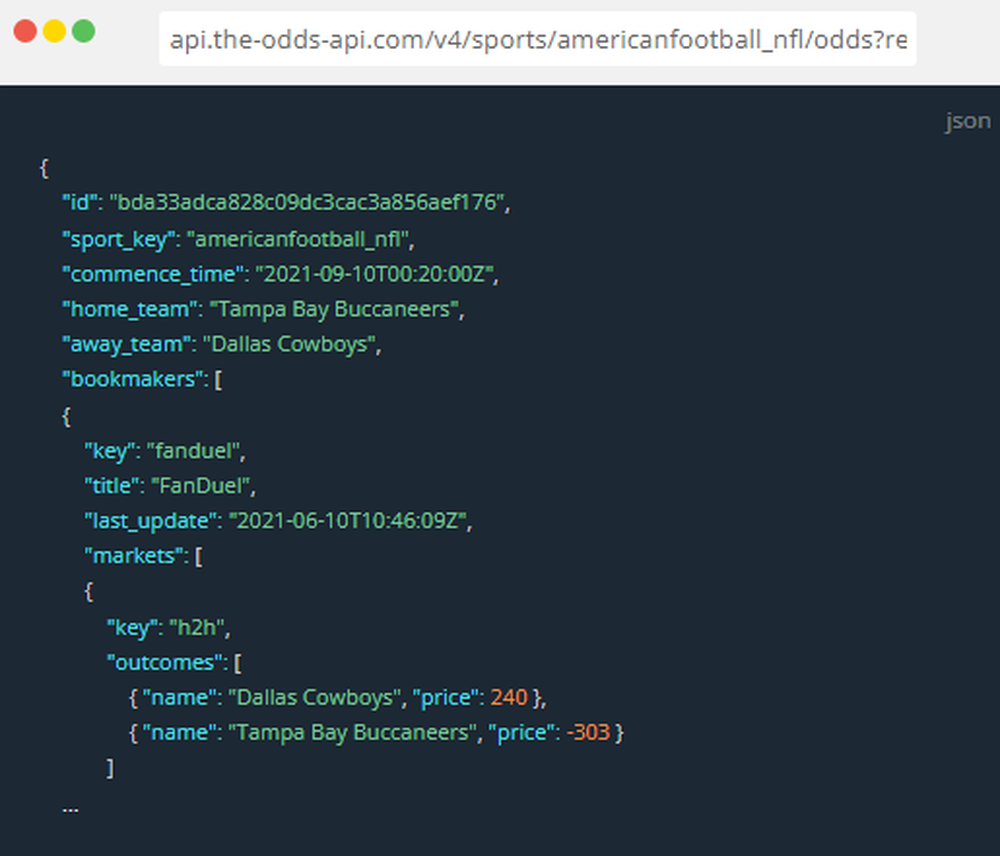
Task: Click the "last_update" key
Action: point(150,521)
